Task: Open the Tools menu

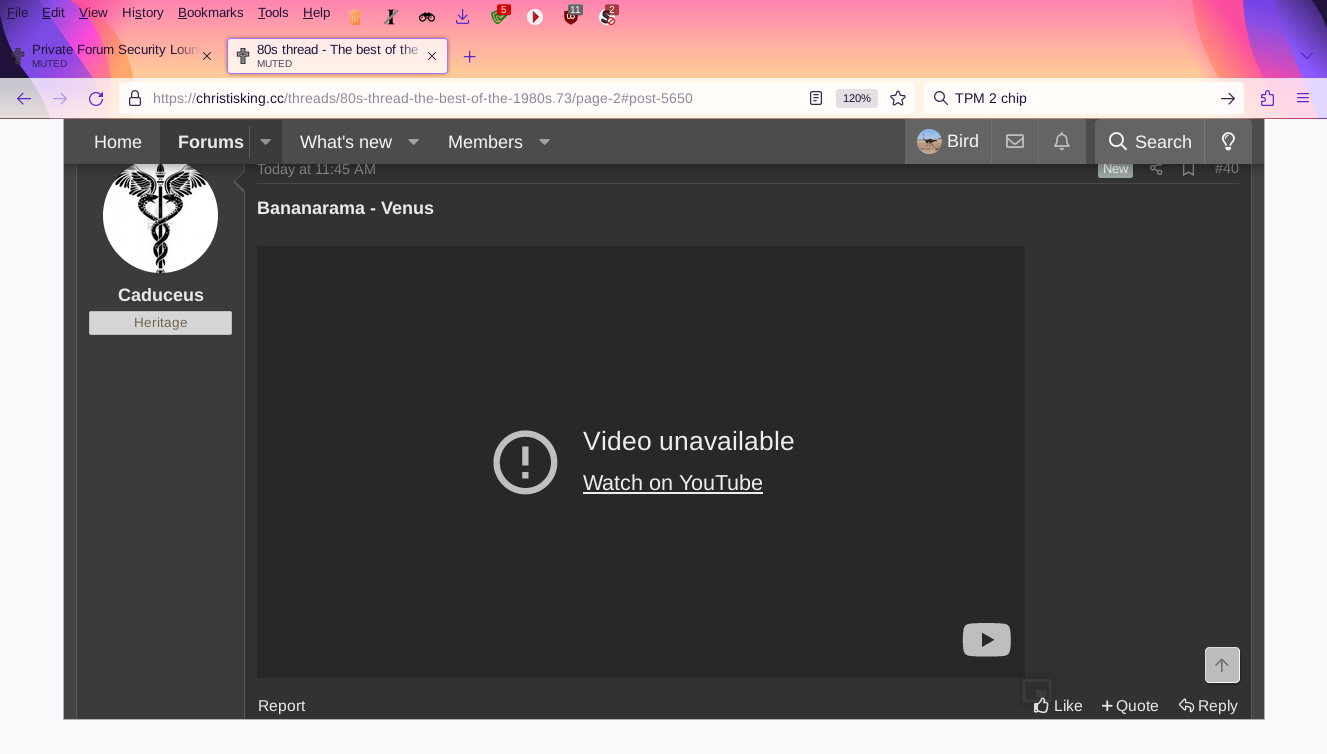Action: point(273,13)
